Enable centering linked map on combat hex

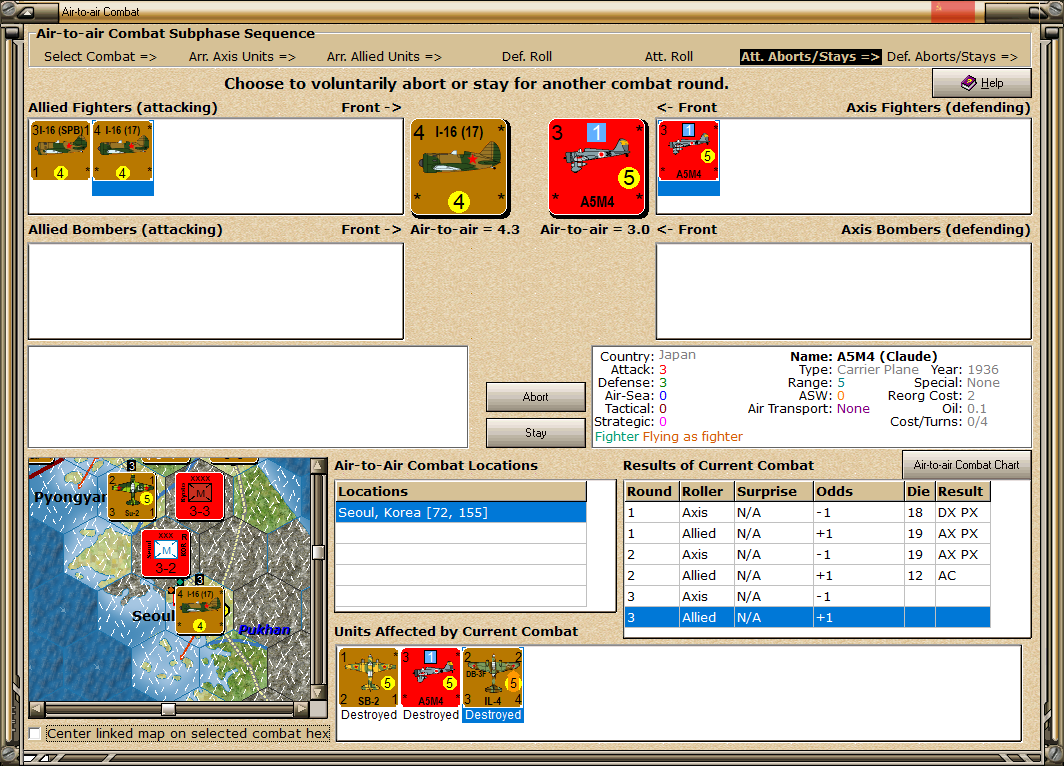tap(34, 733)
